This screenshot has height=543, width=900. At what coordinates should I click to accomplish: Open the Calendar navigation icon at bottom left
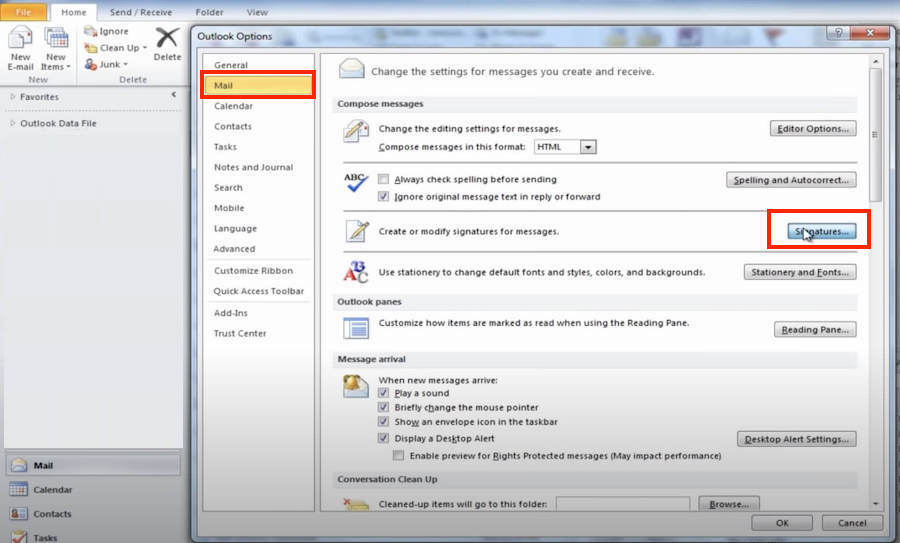pos(18,489)
